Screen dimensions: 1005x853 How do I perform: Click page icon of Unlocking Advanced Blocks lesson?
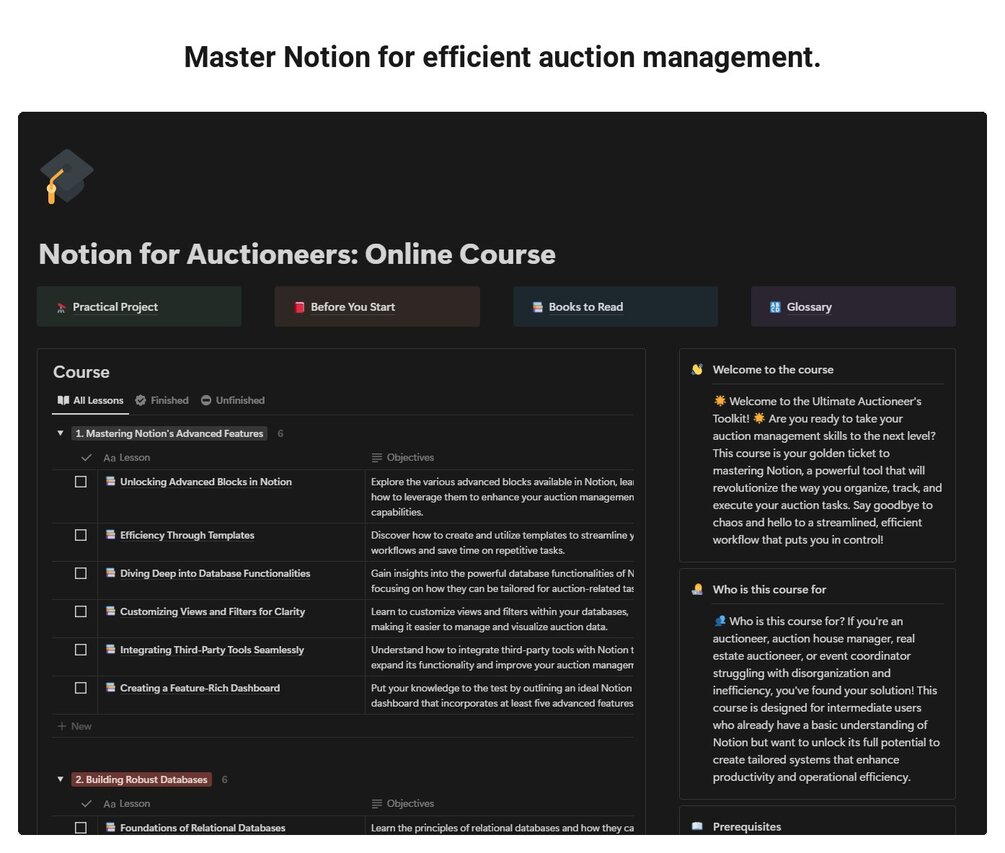(110, 481)
